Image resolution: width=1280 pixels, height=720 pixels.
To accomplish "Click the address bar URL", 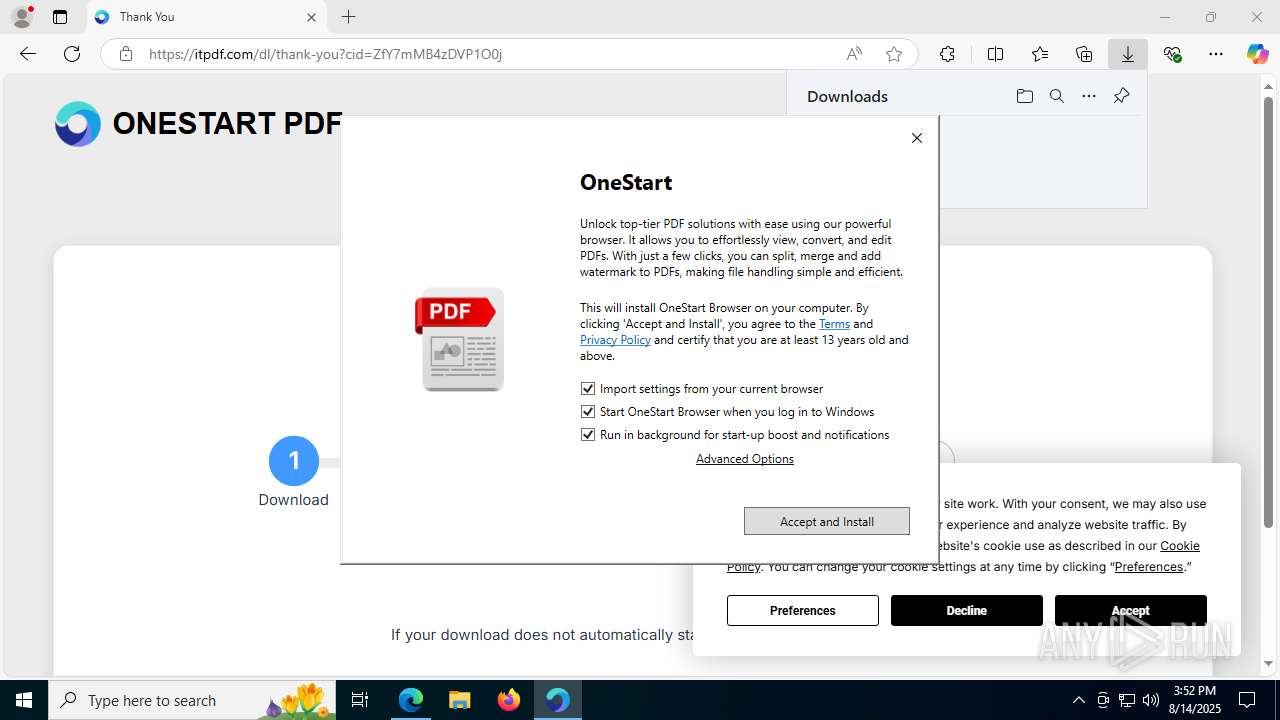I will pyautogui.click(x=325, y=54).
